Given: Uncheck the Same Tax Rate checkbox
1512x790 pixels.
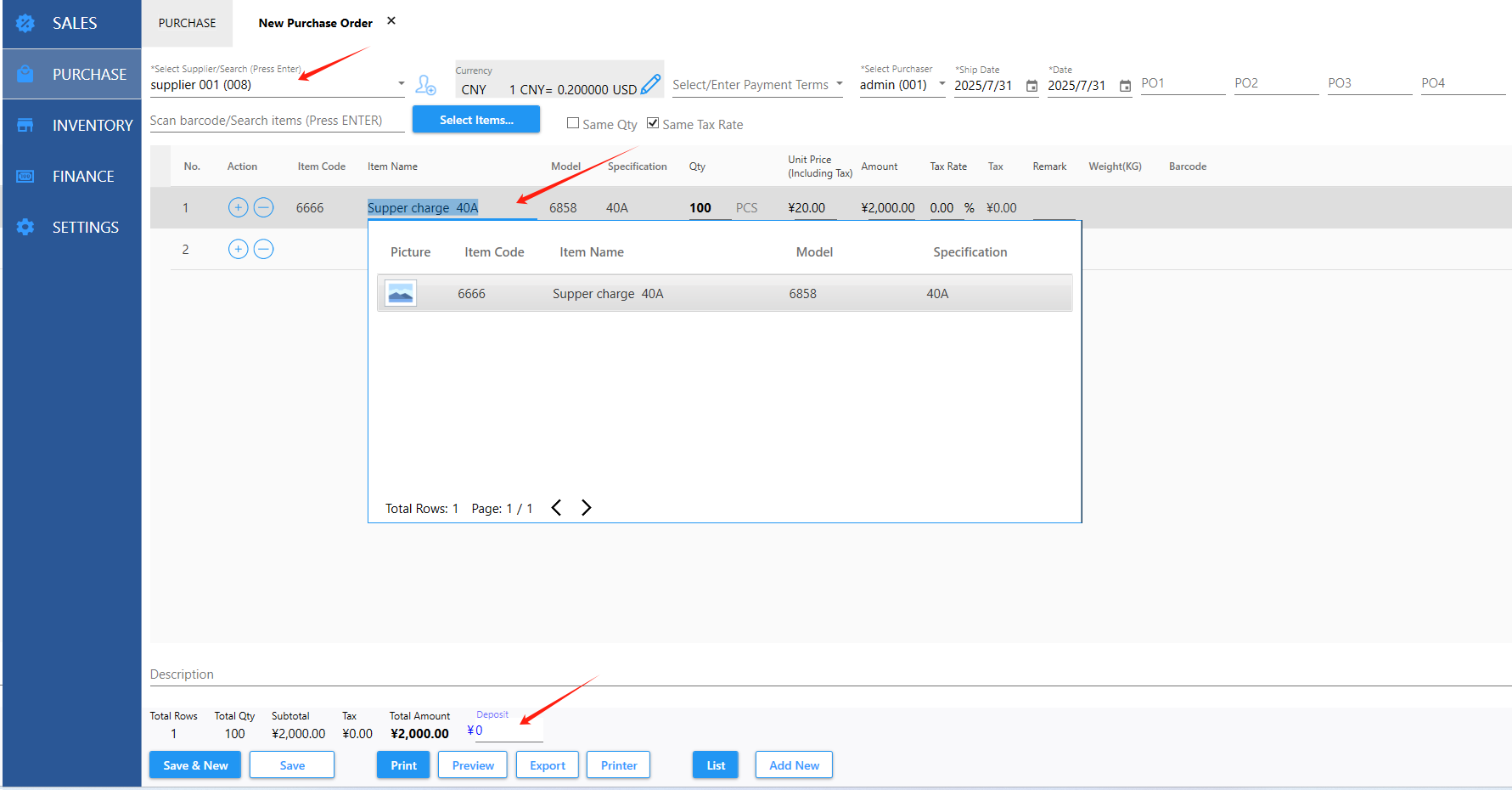Looking at the screenshot, I should click(x=653, y=123).
